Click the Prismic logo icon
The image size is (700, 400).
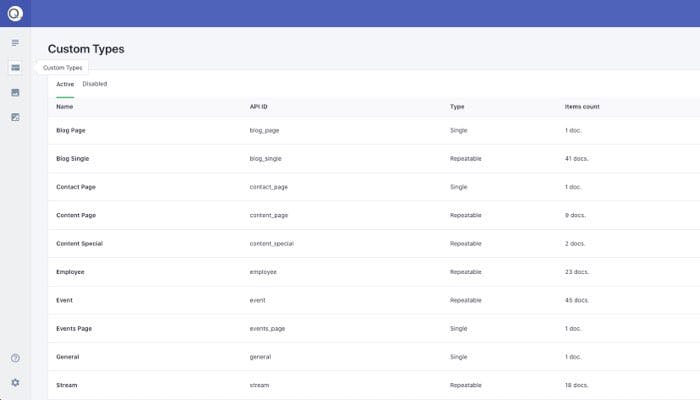(x=15, y=13)
